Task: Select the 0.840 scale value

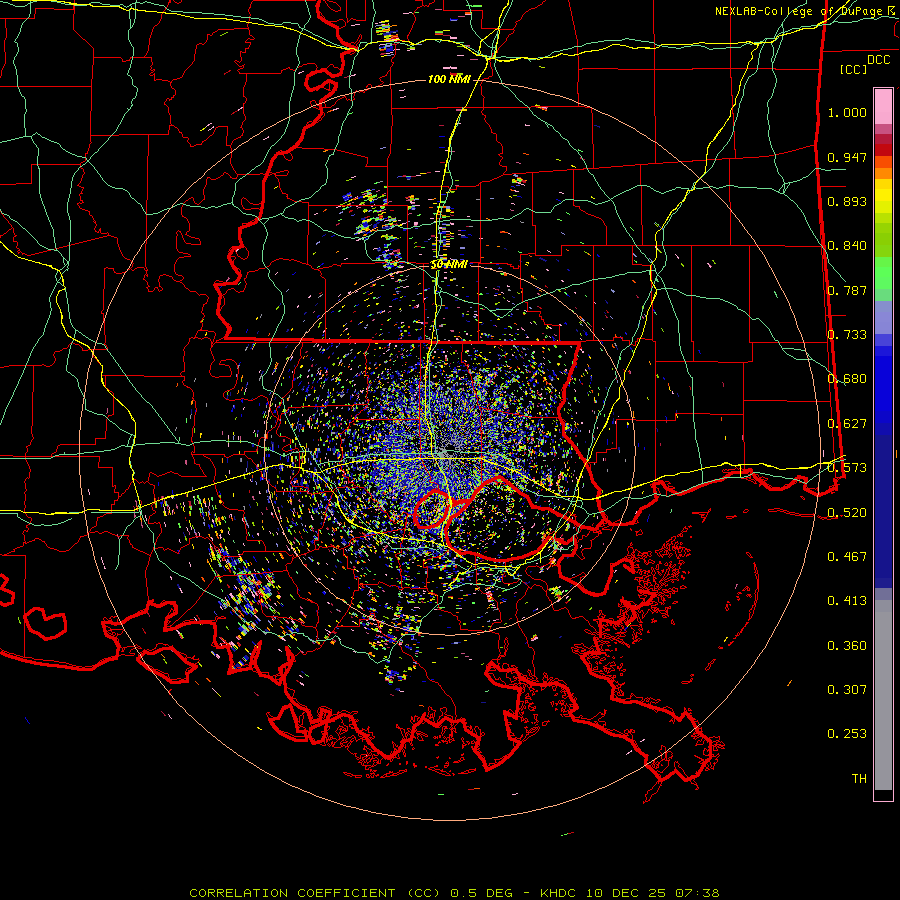Action: [x=847, y=246]
